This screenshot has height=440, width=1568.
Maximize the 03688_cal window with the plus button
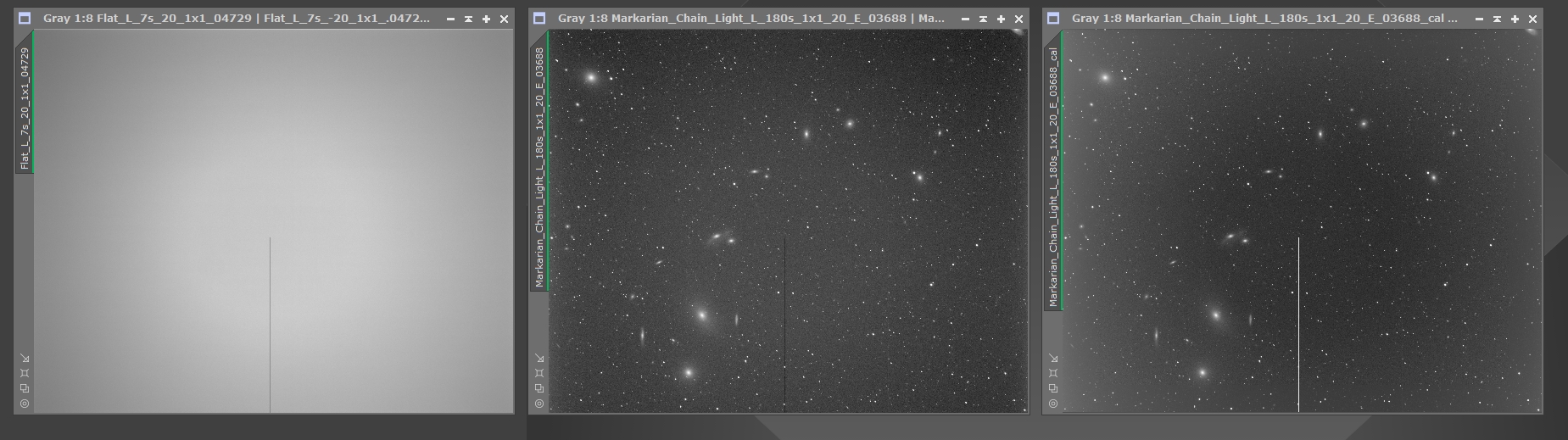pos(1515,19)
